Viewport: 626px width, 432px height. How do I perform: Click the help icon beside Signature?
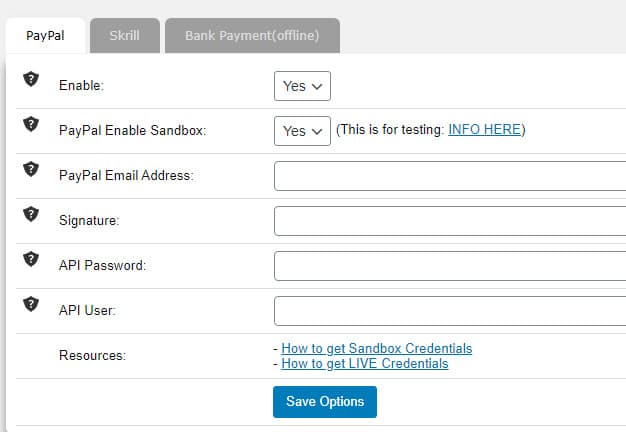click(31, 214)
